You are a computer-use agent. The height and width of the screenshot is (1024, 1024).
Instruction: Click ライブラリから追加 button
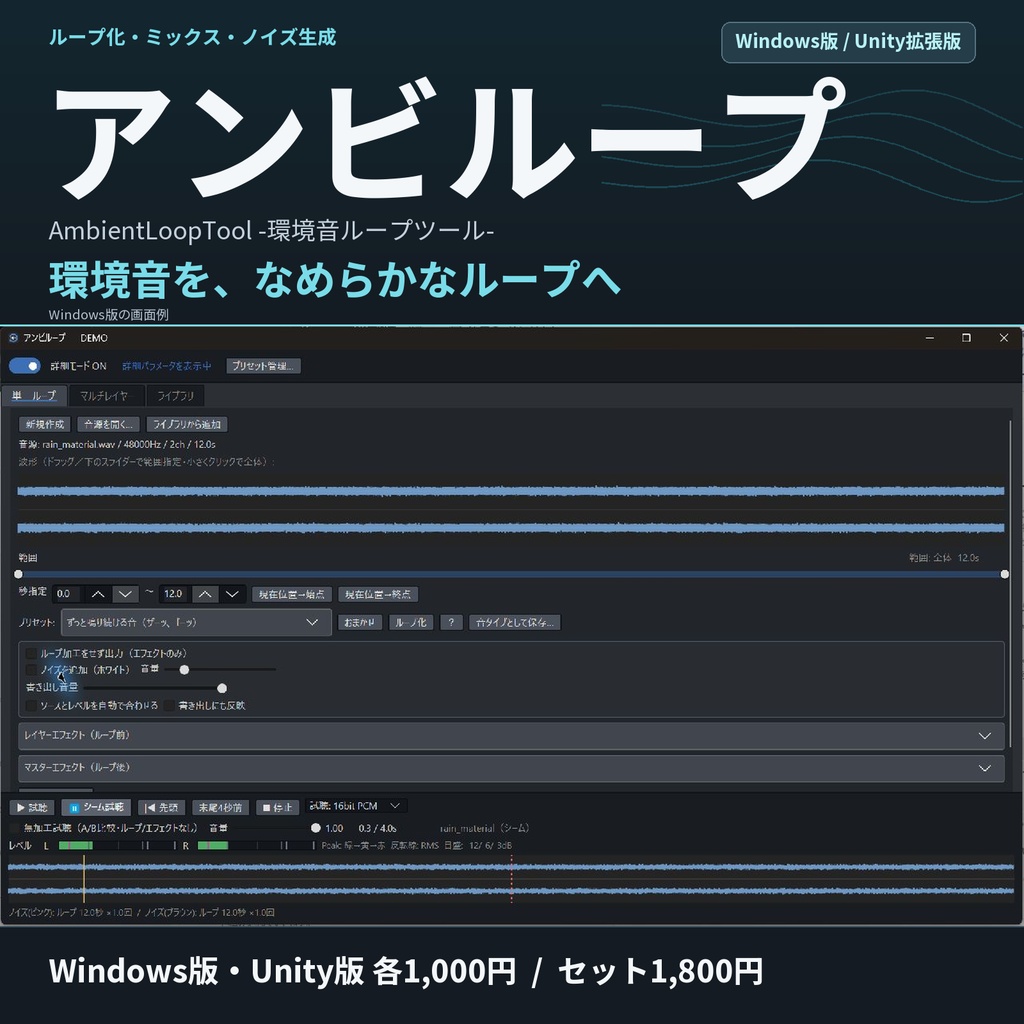[187, 424]
